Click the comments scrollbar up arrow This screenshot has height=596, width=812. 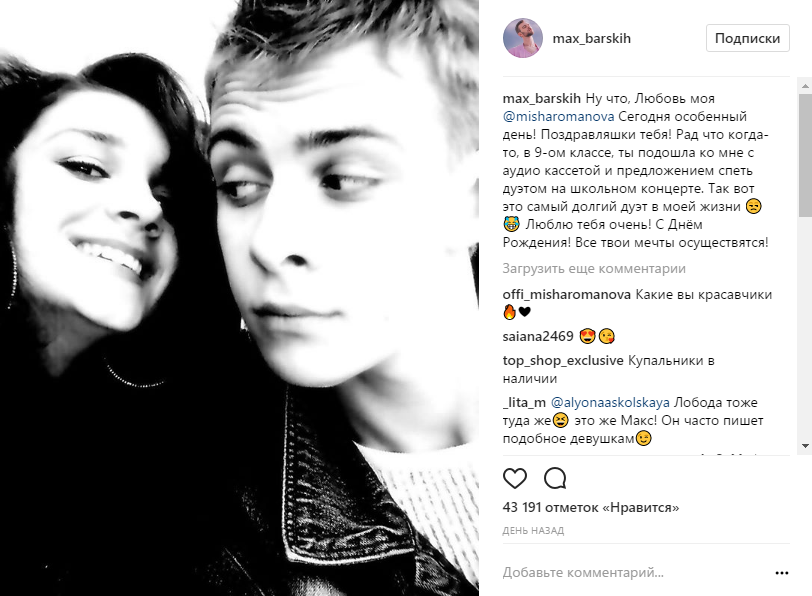tap(805, 85)
